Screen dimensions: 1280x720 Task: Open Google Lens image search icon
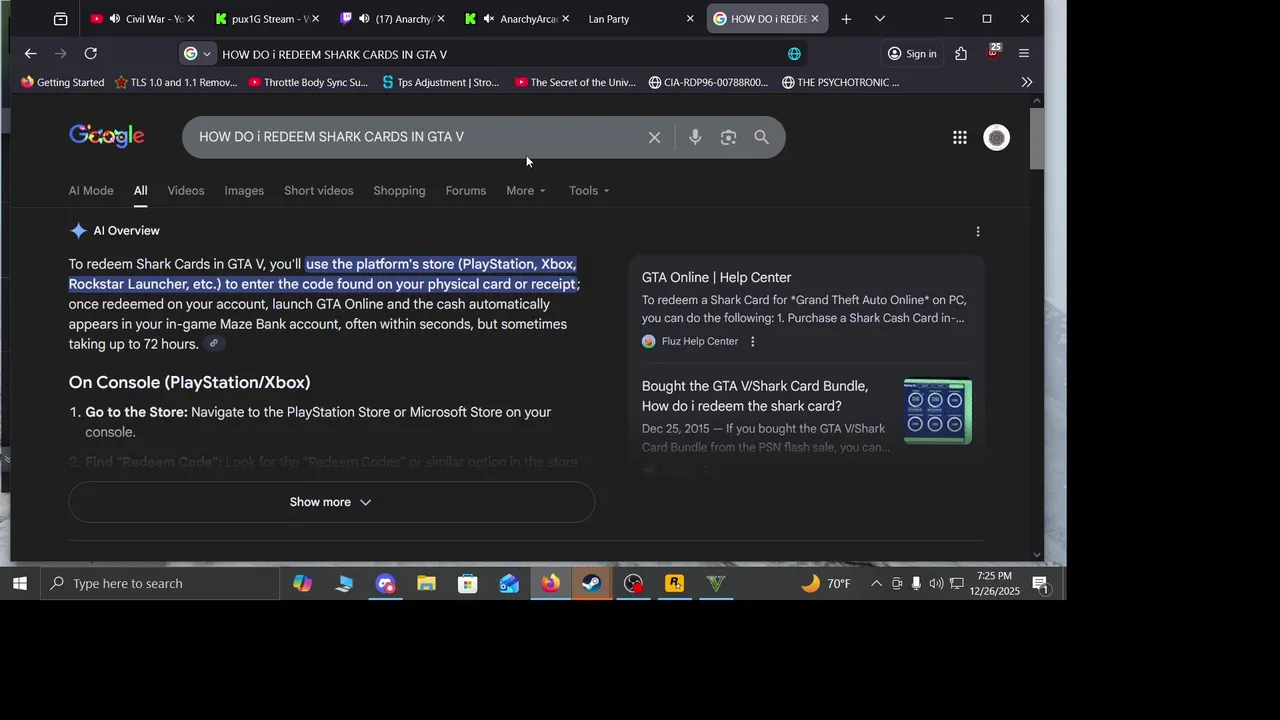tap(728, 137)
